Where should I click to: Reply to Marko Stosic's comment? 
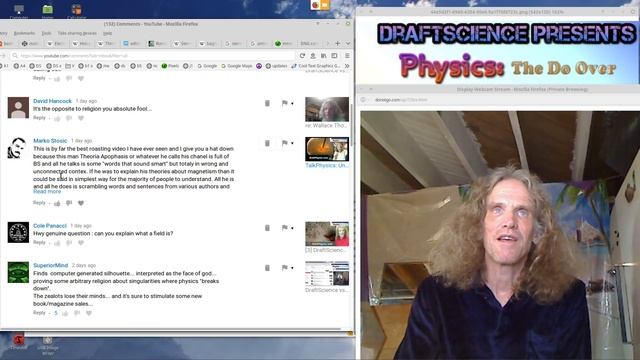(39, 203)
